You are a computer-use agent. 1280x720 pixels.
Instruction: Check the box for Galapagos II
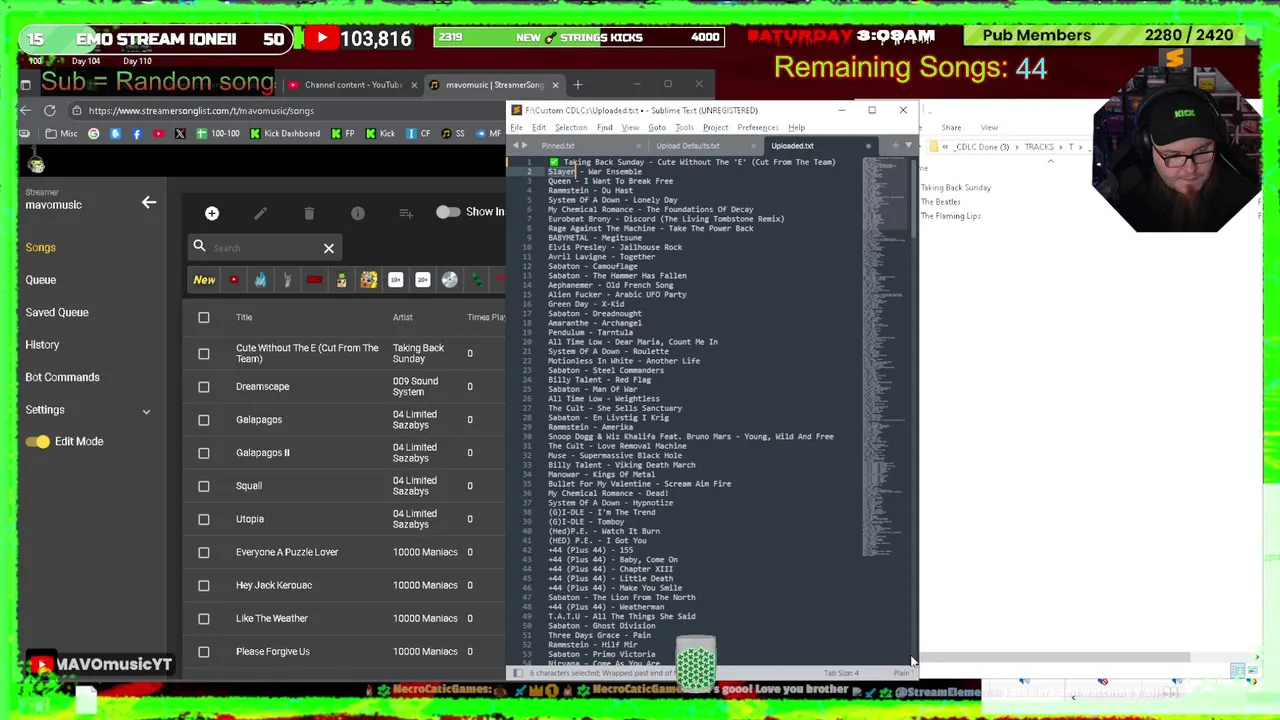(x=204, y=452)
